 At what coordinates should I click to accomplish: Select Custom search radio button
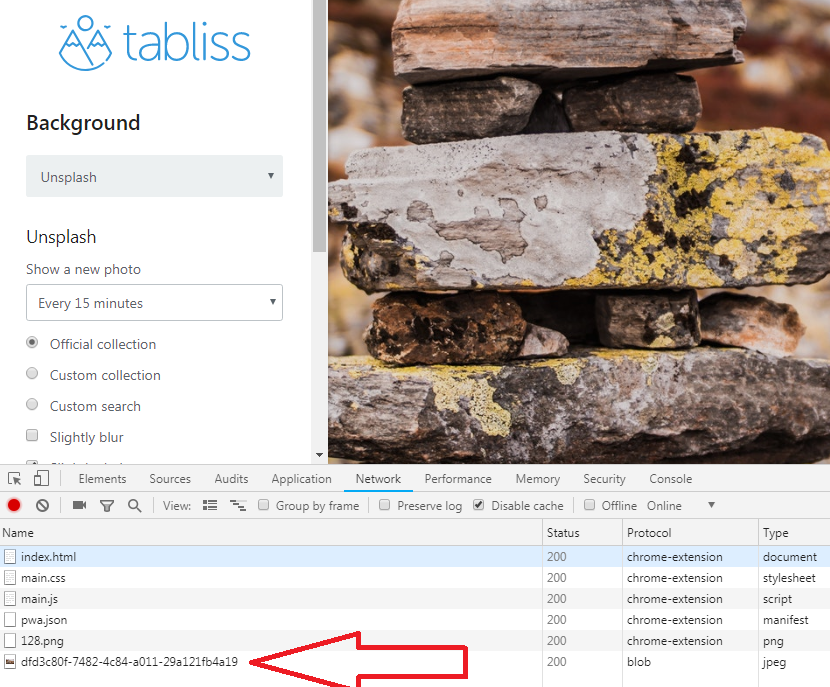coord(32,404)
